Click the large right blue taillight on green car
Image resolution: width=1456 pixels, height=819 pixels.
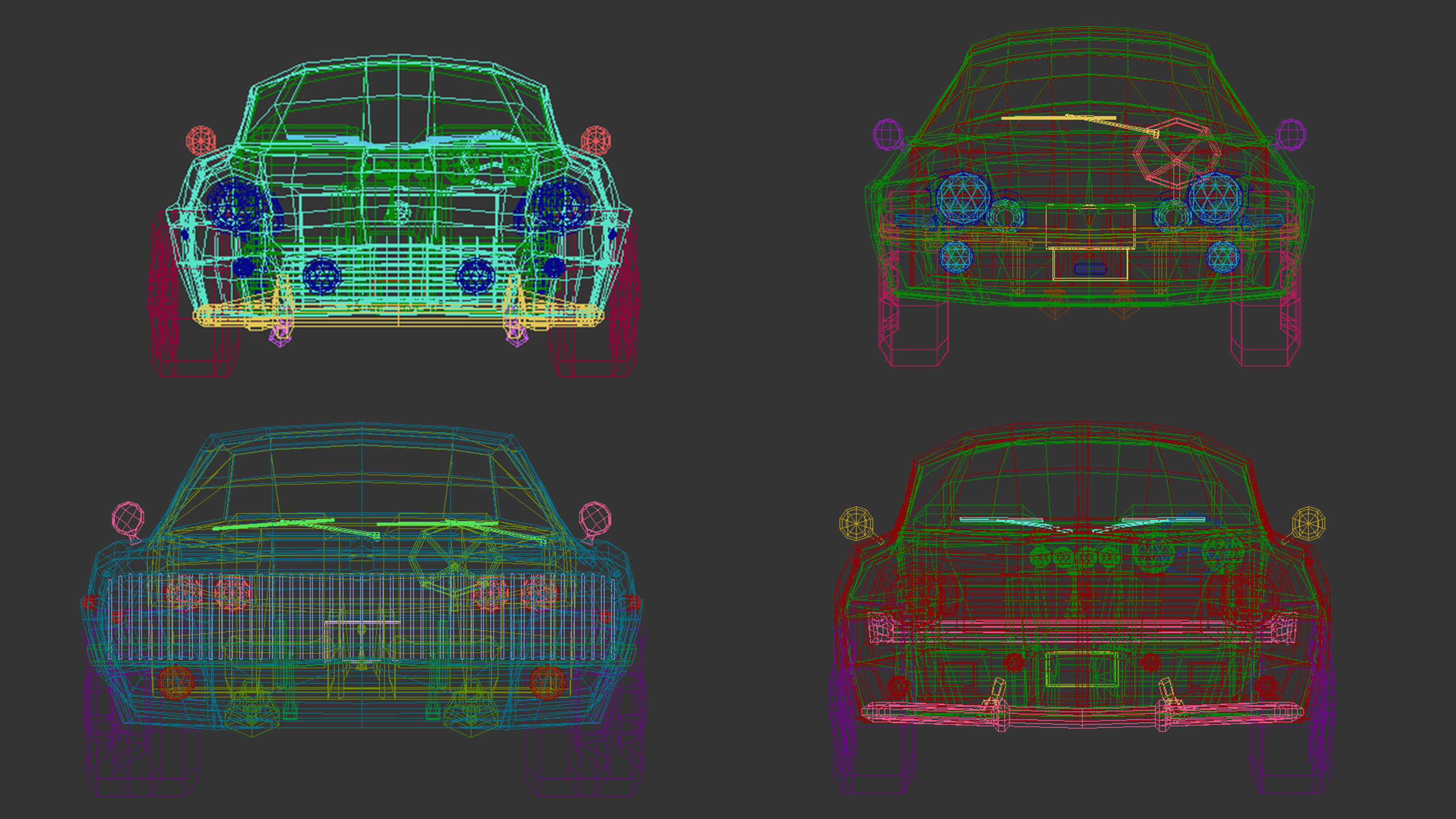1215,198
